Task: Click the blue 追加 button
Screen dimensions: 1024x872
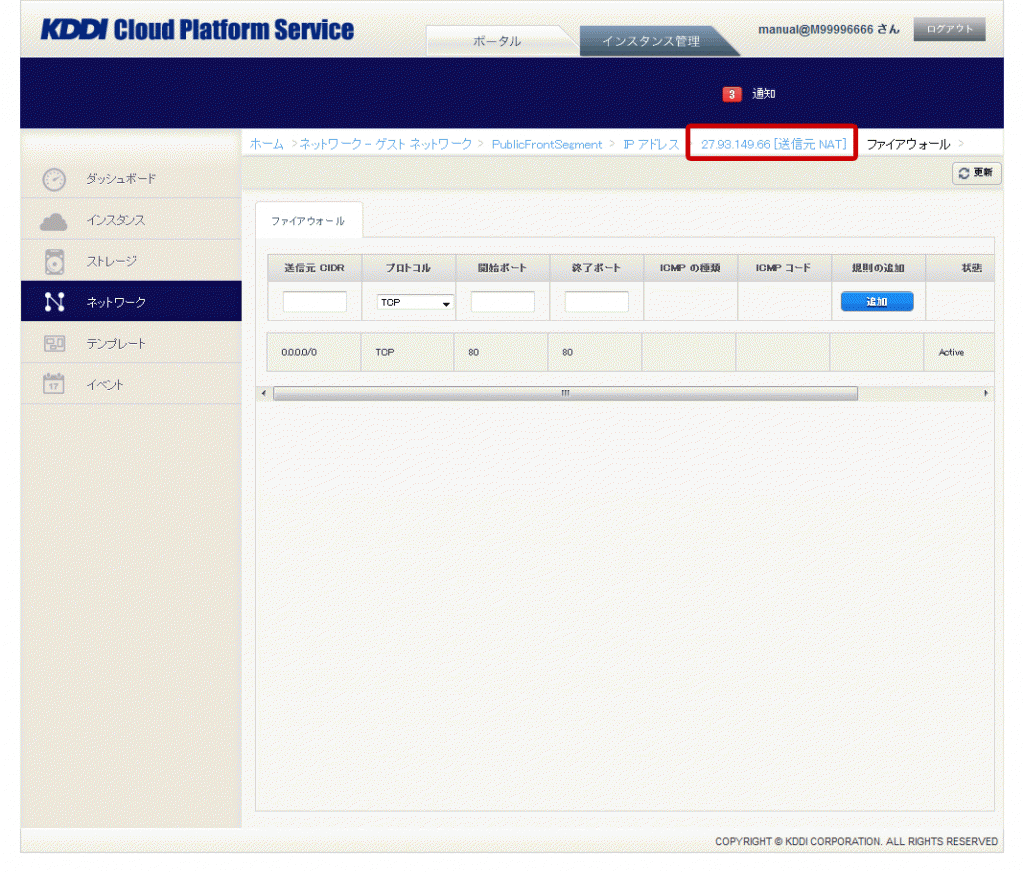Action: point(876,302)
